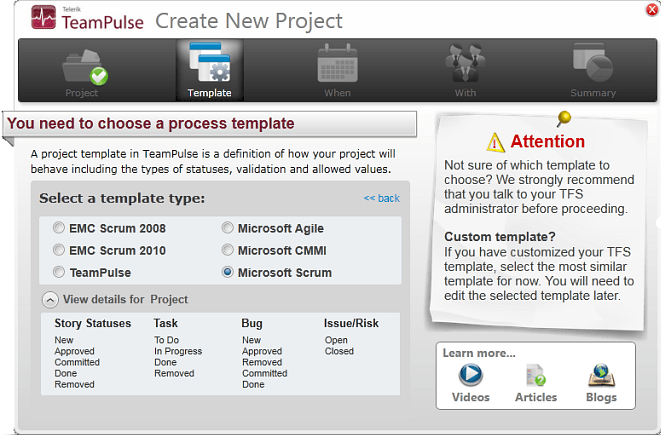Click the To Do task status
Screen dimensions: 661x435
[x=167, y=340]
